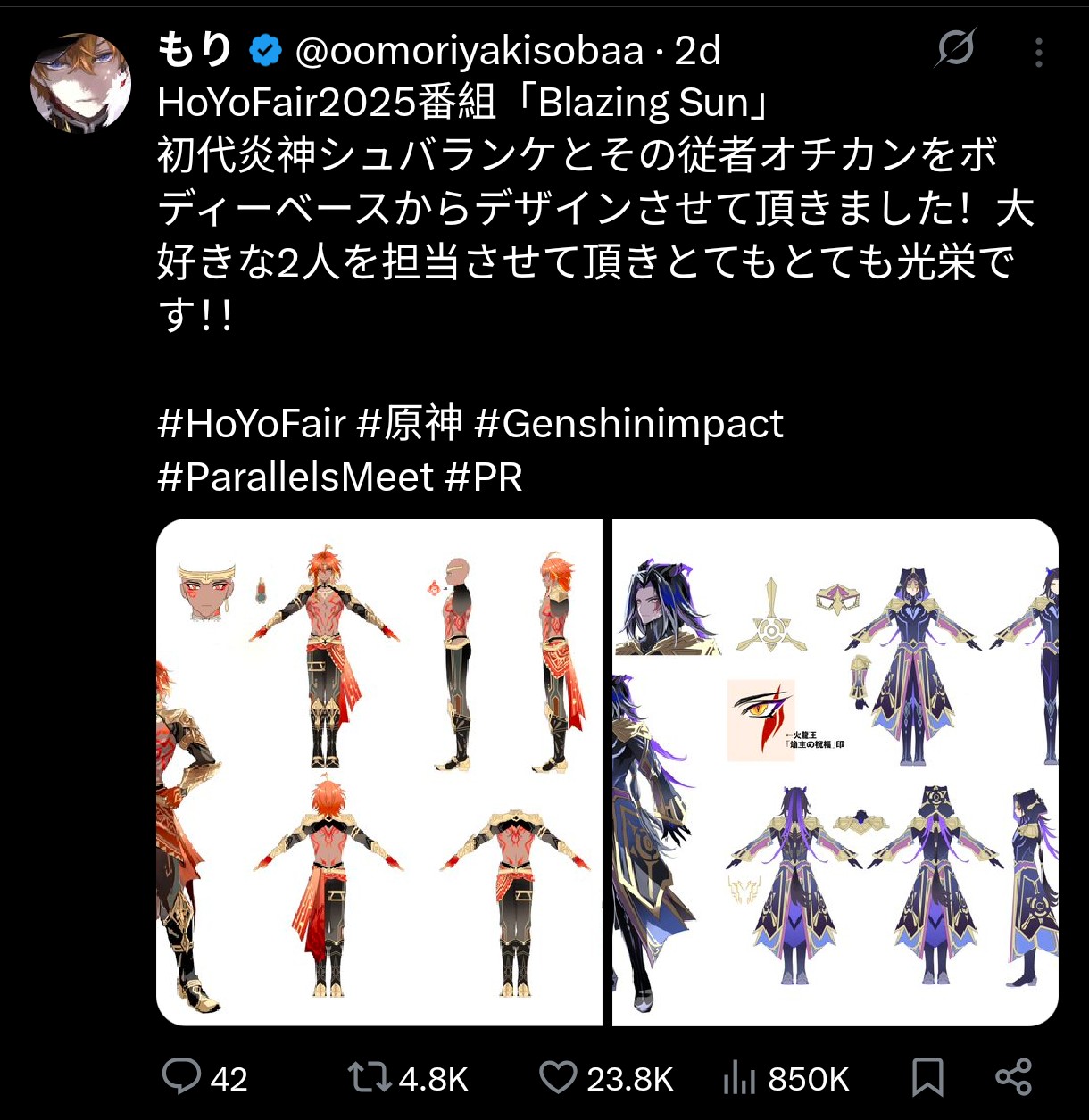Open the #HoYoFair hashtag
The image size is (1089, 1120).
(x=251, y=423)
